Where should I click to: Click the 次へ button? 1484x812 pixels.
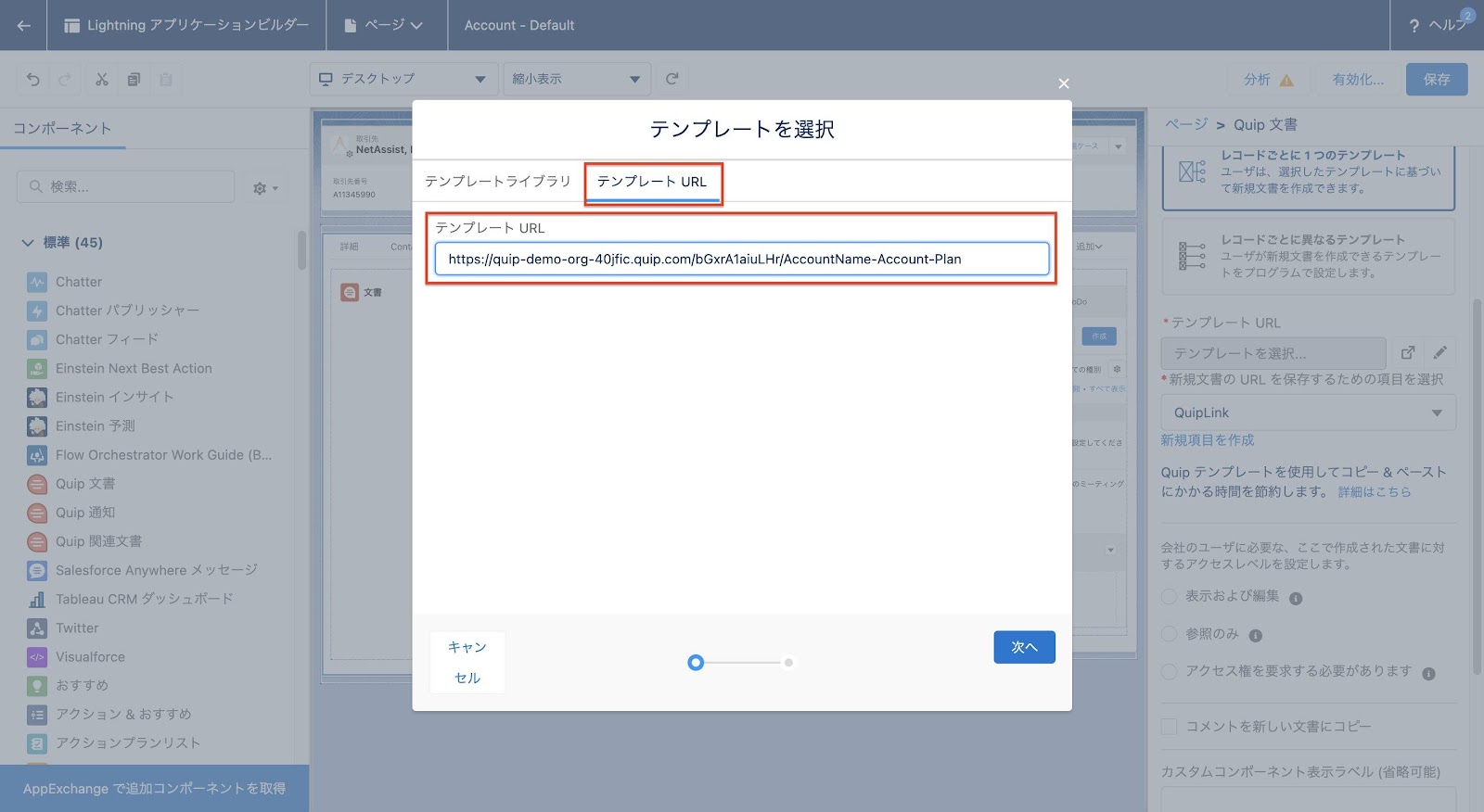tap(1024, 647)
